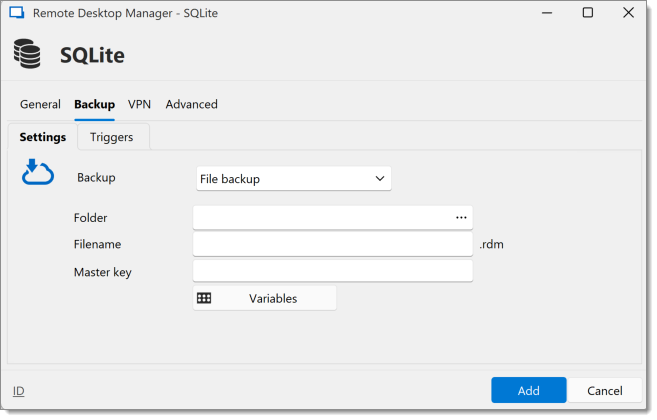Click the ID link
Image resolution: width=657 pixels, height=420 pixels.
[18, 391]
